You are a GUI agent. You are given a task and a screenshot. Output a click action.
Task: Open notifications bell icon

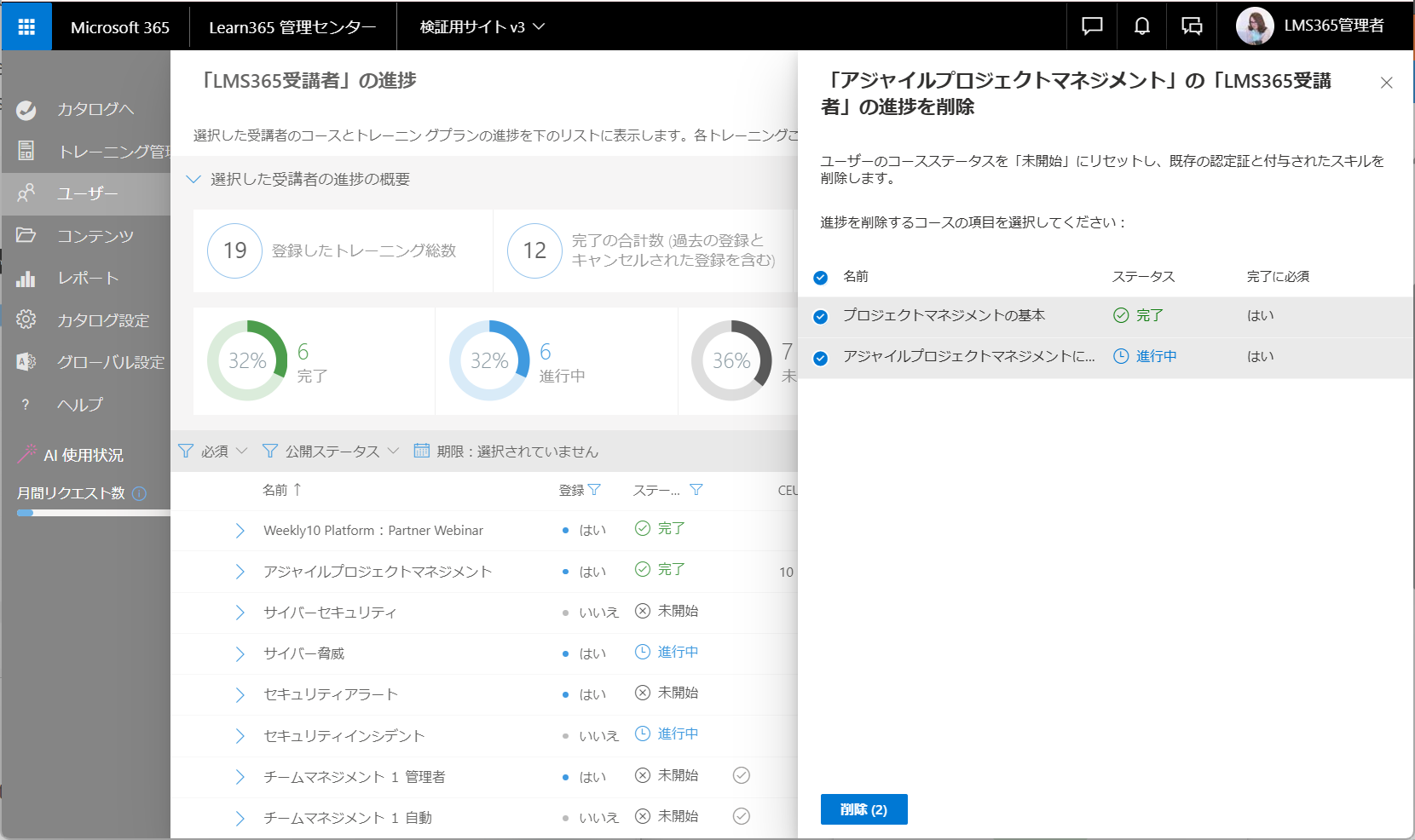(x=1141, y=26)
